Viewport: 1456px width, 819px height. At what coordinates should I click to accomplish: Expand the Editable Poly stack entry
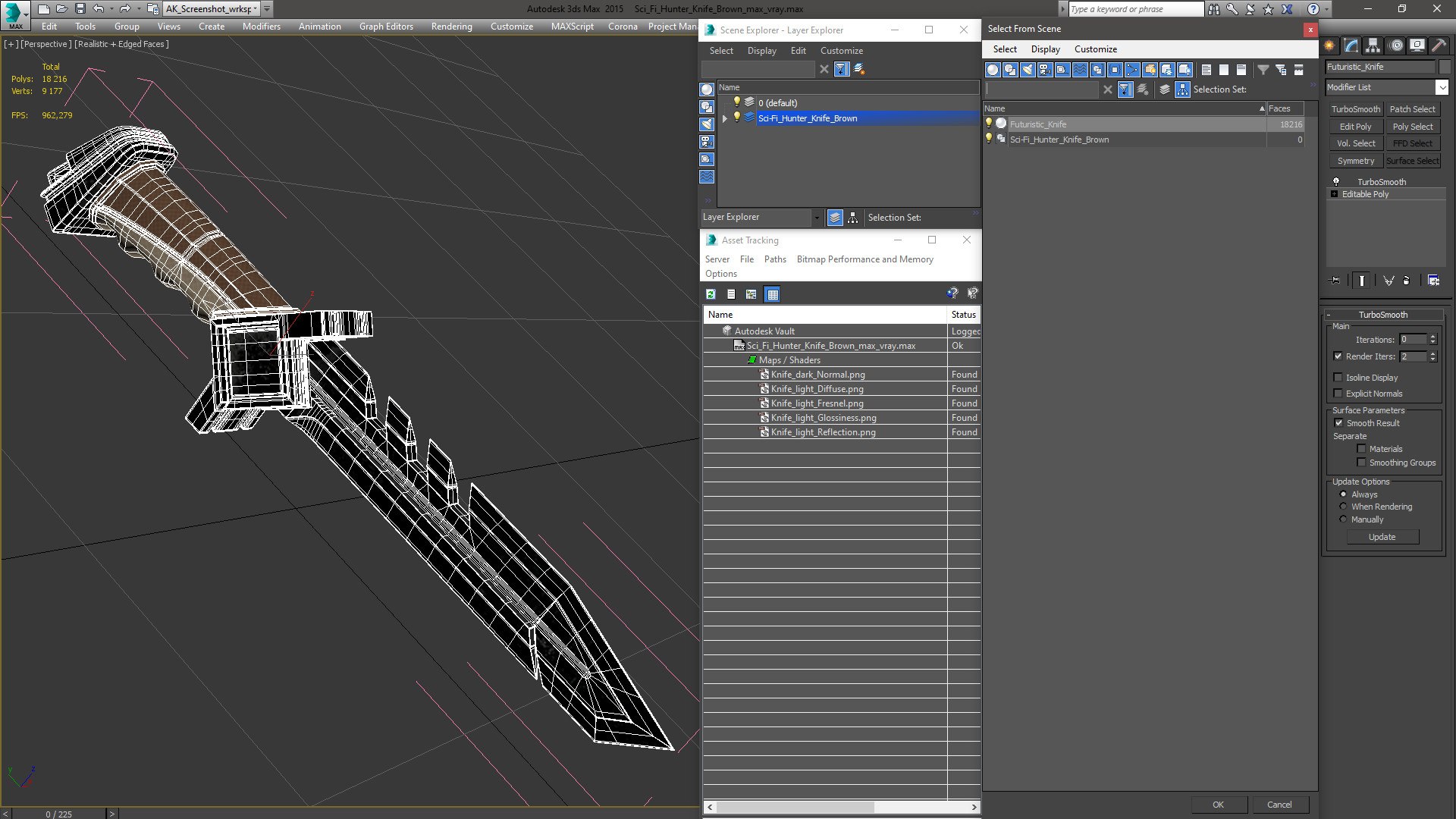[x=1334, y=194]
